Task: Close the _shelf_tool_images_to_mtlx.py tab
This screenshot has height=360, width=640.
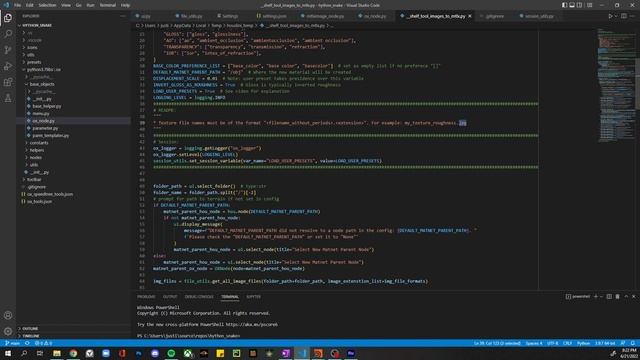Action: click(470, 16)
